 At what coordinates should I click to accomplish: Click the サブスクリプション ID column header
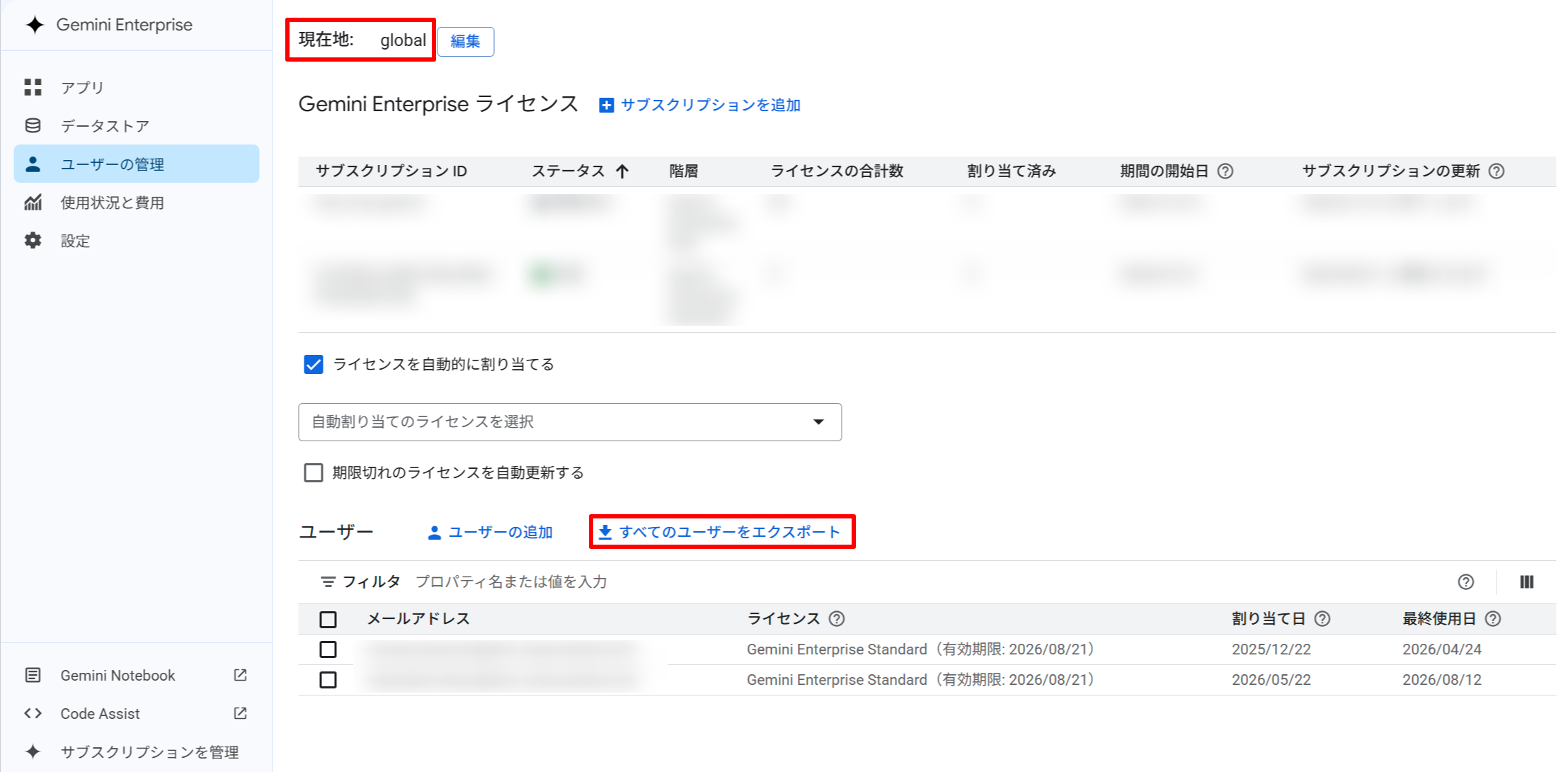[391, 171]
